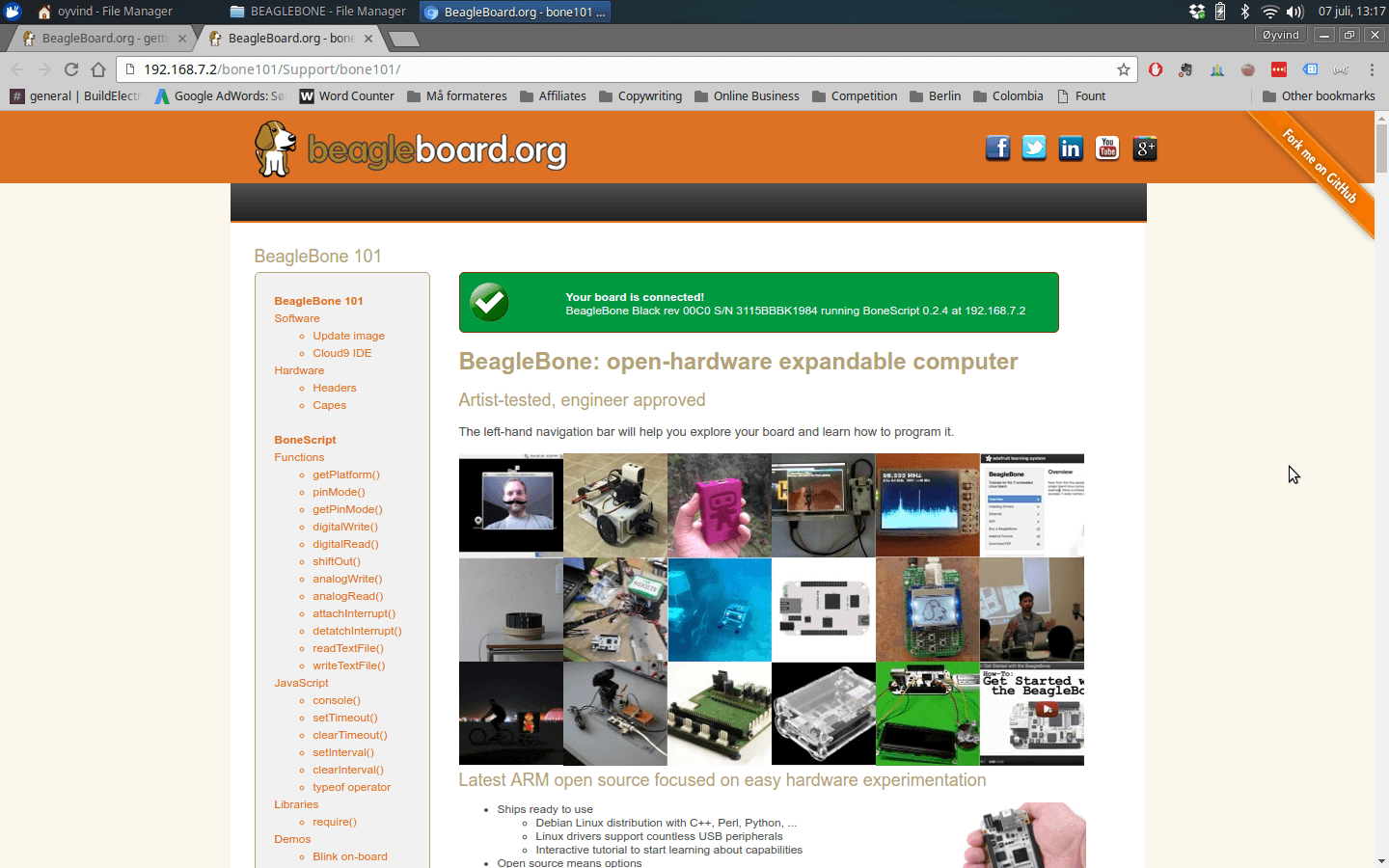Open the Bluetooth tray icon
The width and height of the screenshot is (1389, 868).
click(1245, 12)
